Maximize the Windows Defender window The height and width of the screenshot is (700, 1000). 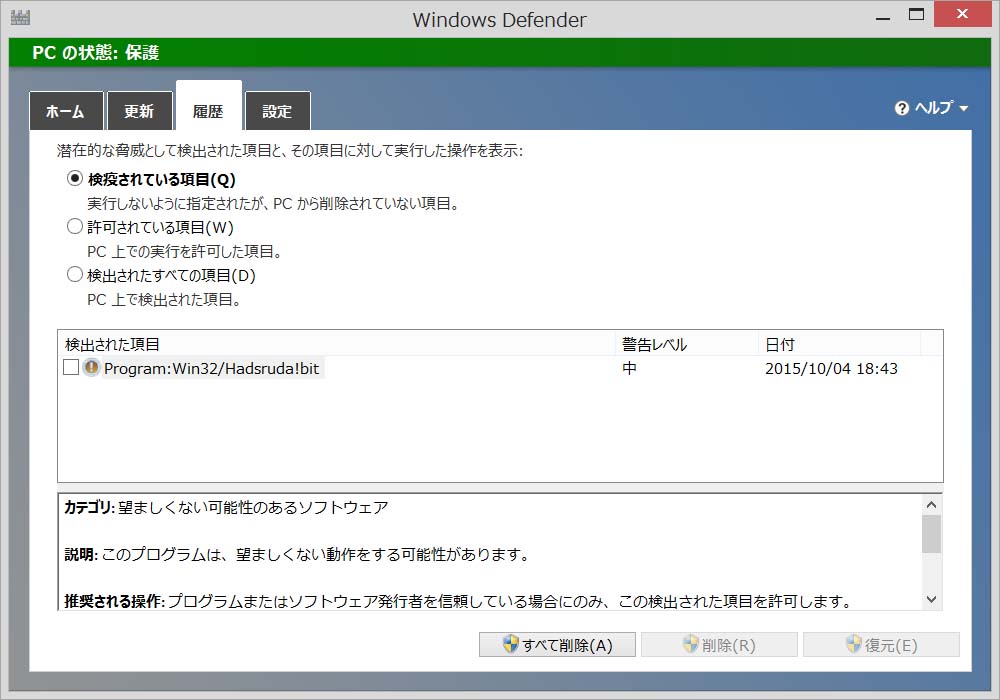[916, 15]
